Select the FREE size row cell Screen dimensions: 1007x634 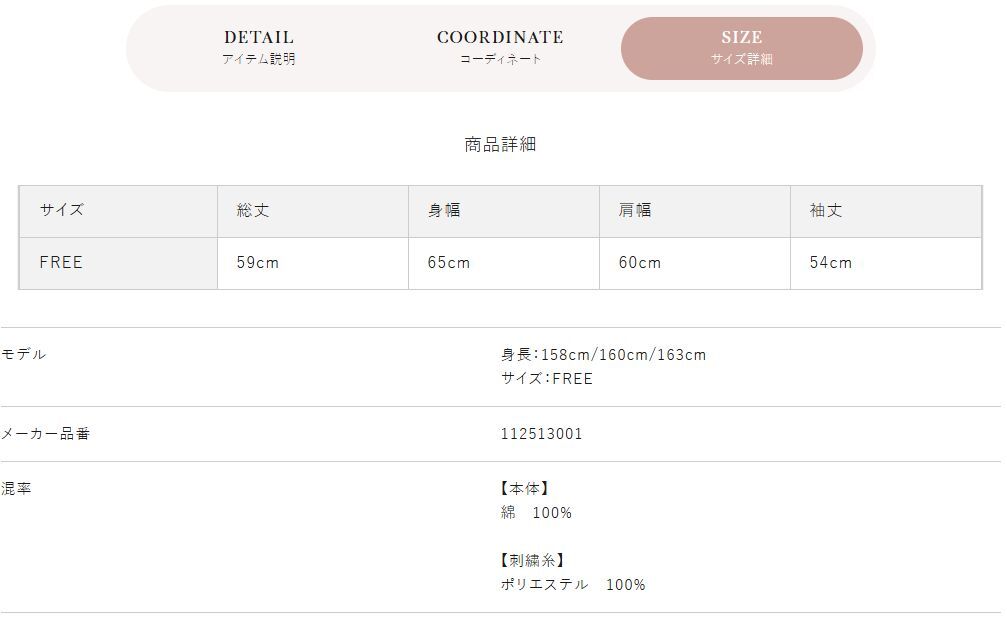pos(118,263)
